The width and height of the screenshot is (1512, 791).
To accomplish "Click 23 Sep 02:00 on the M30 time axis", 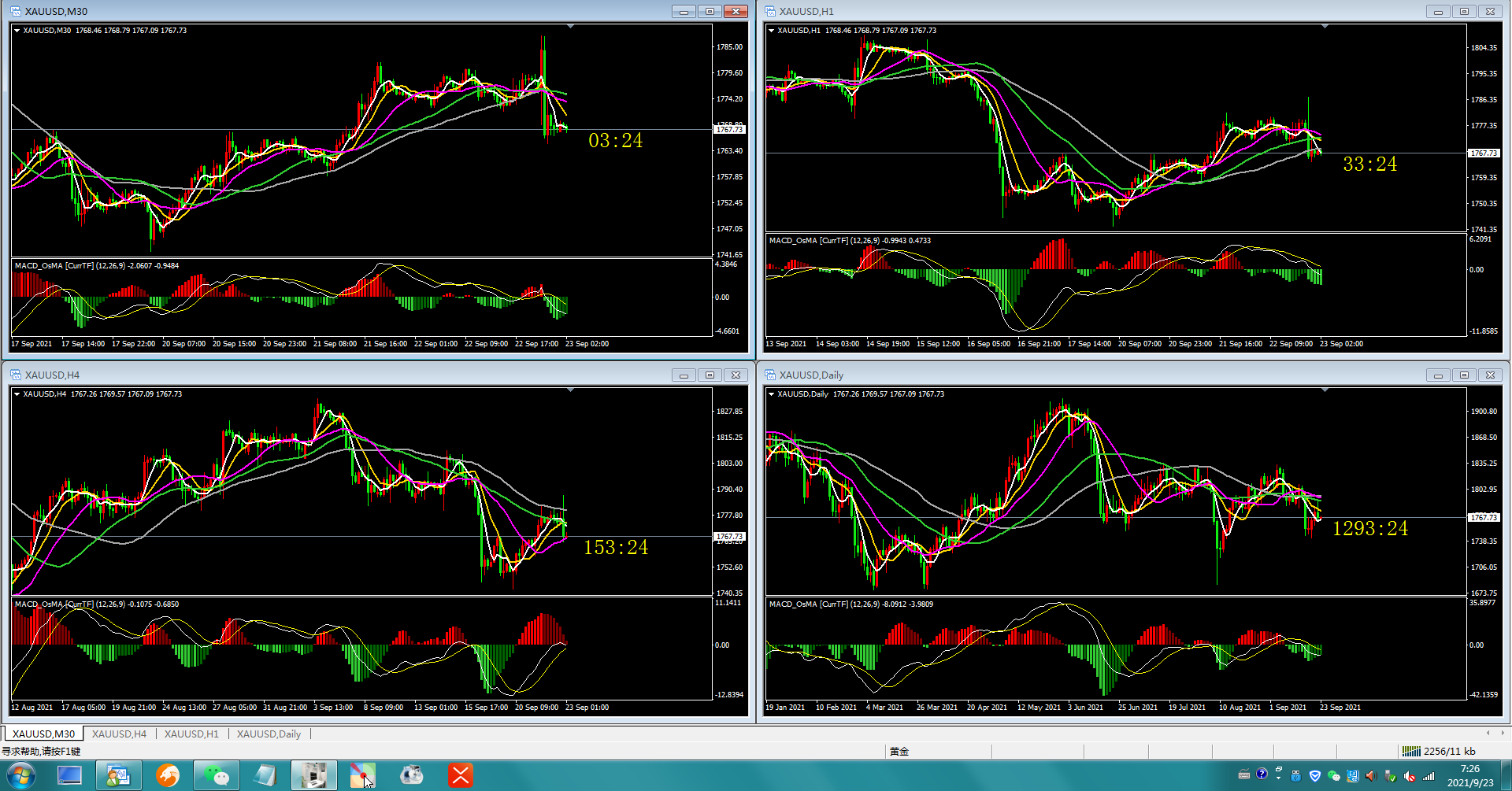I will coord(587,344).
